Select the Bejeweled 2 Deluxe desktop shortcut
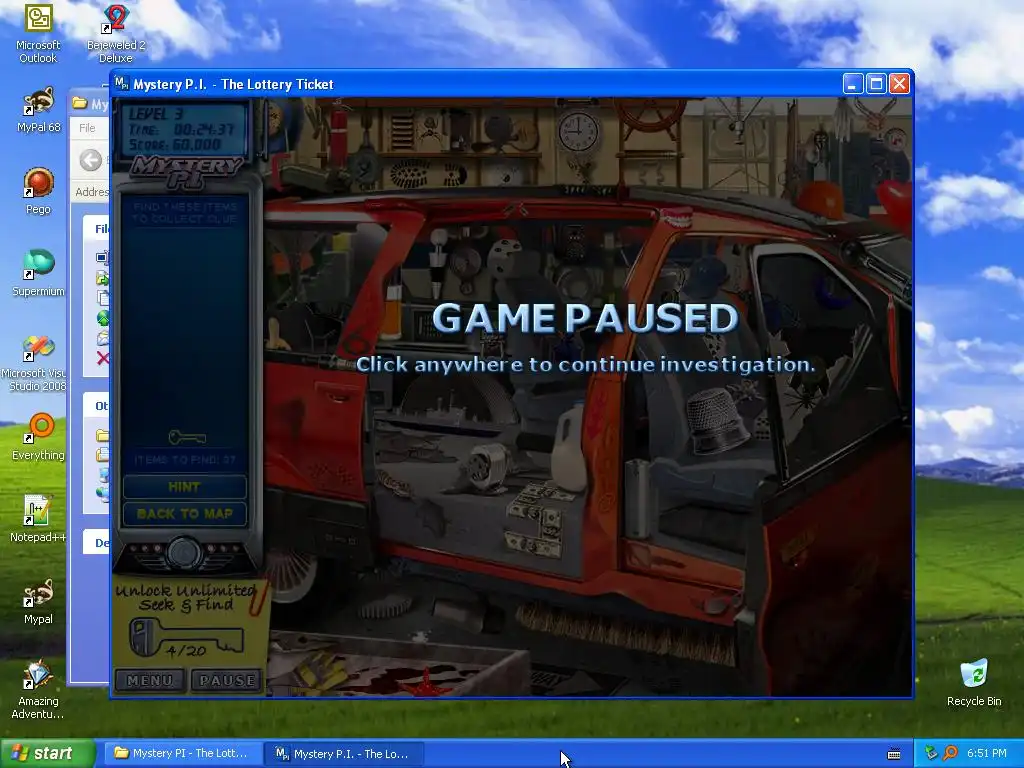This screenshot has height=768, width=1024. coord(116,33)
